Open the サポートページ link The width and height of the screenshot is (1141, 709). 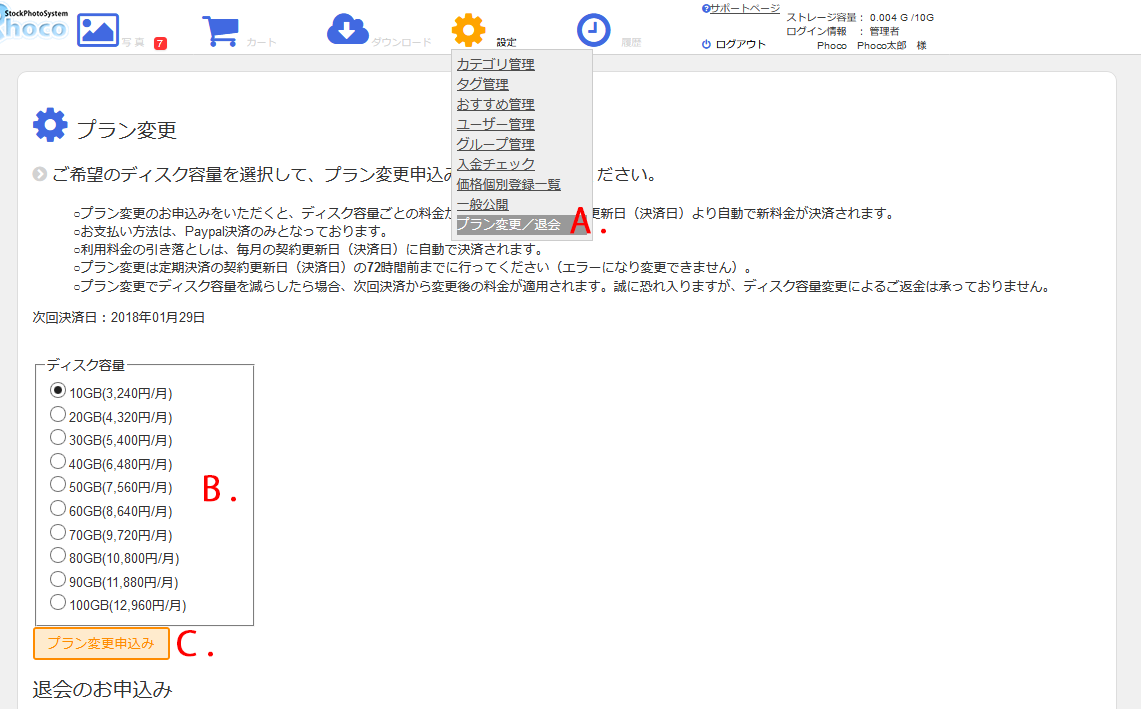(x=744, y=8)
